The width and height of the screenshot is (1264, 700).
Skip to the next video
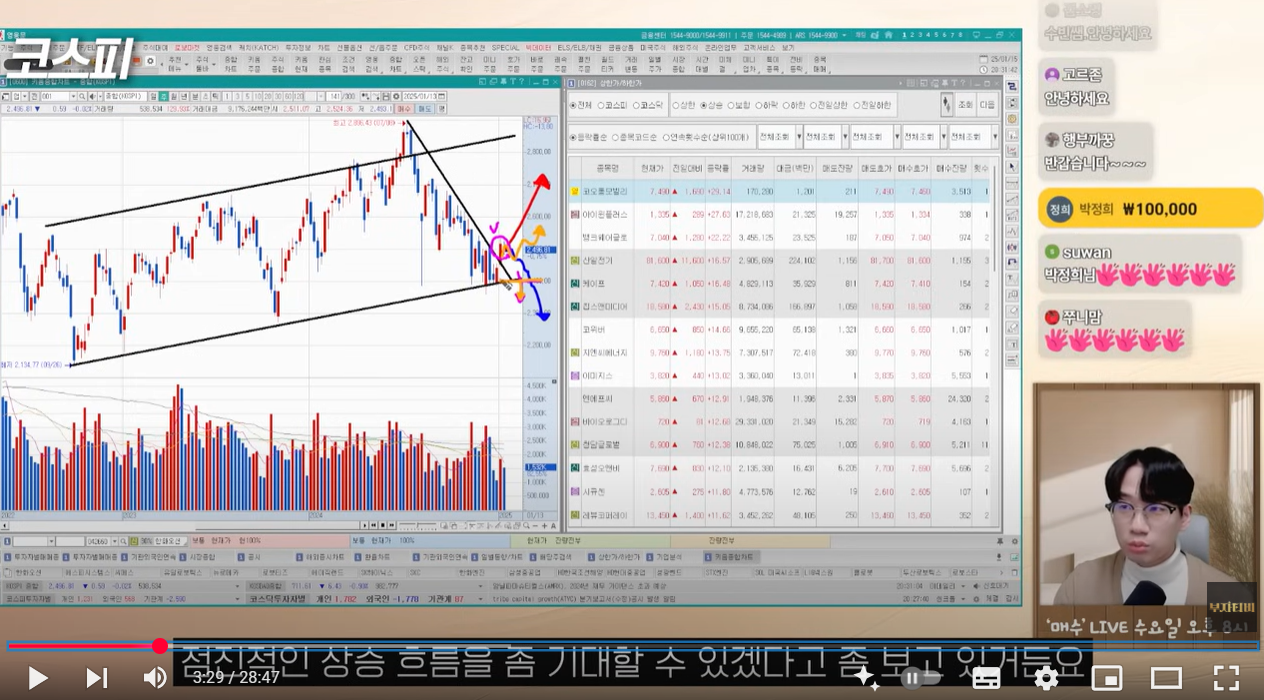[96, 678]
